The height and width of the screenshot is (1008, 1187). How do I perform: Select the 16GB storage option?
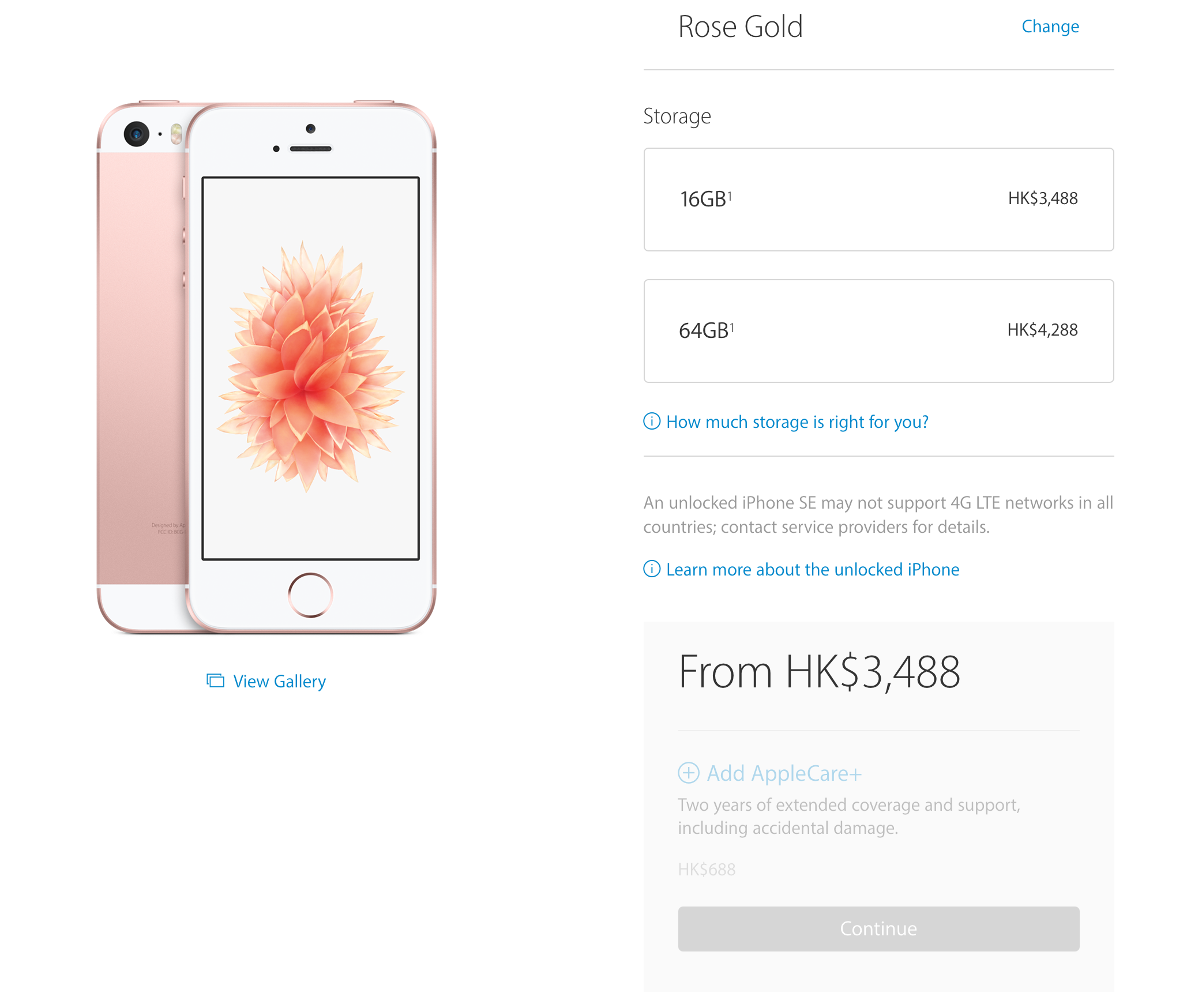pyautogui.click(x=878, y=200)
